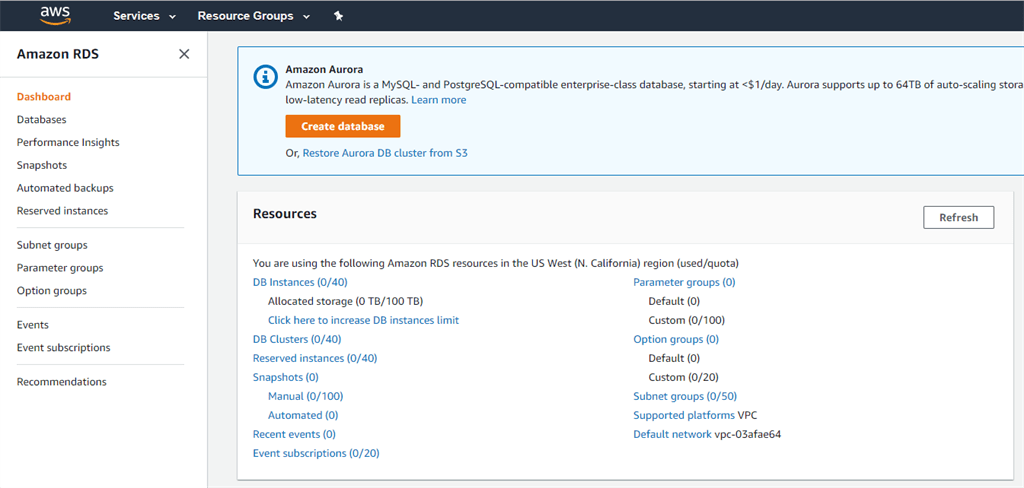Open the Recent events (0) link

pos(294,434)
